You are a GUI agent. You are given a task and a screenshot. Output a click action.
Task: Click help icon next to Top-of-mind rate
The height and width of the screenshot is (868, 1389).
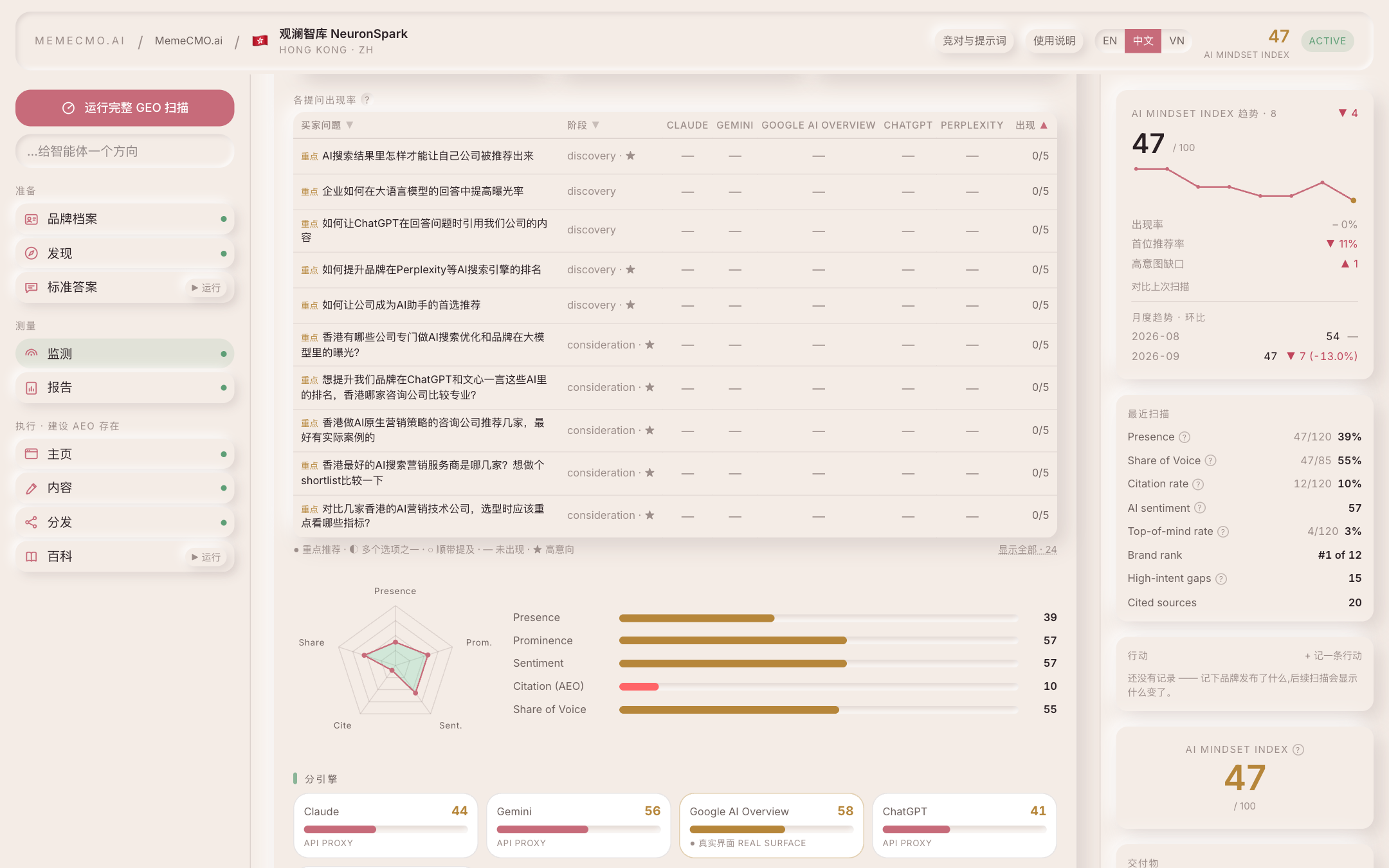(1223, 532)
